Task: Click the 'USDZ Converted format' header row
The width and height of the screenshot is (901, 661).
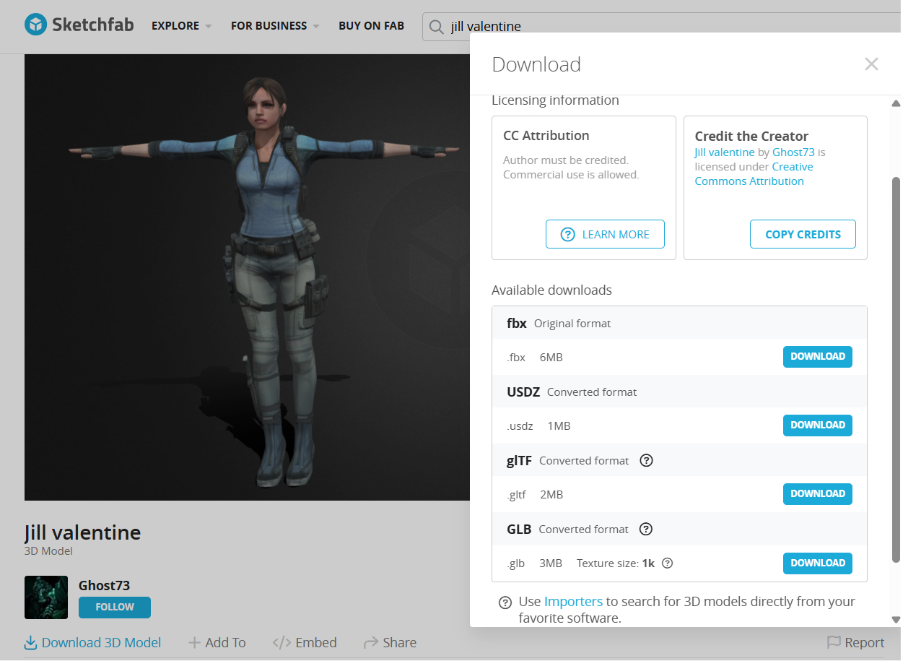Action: 679,392
